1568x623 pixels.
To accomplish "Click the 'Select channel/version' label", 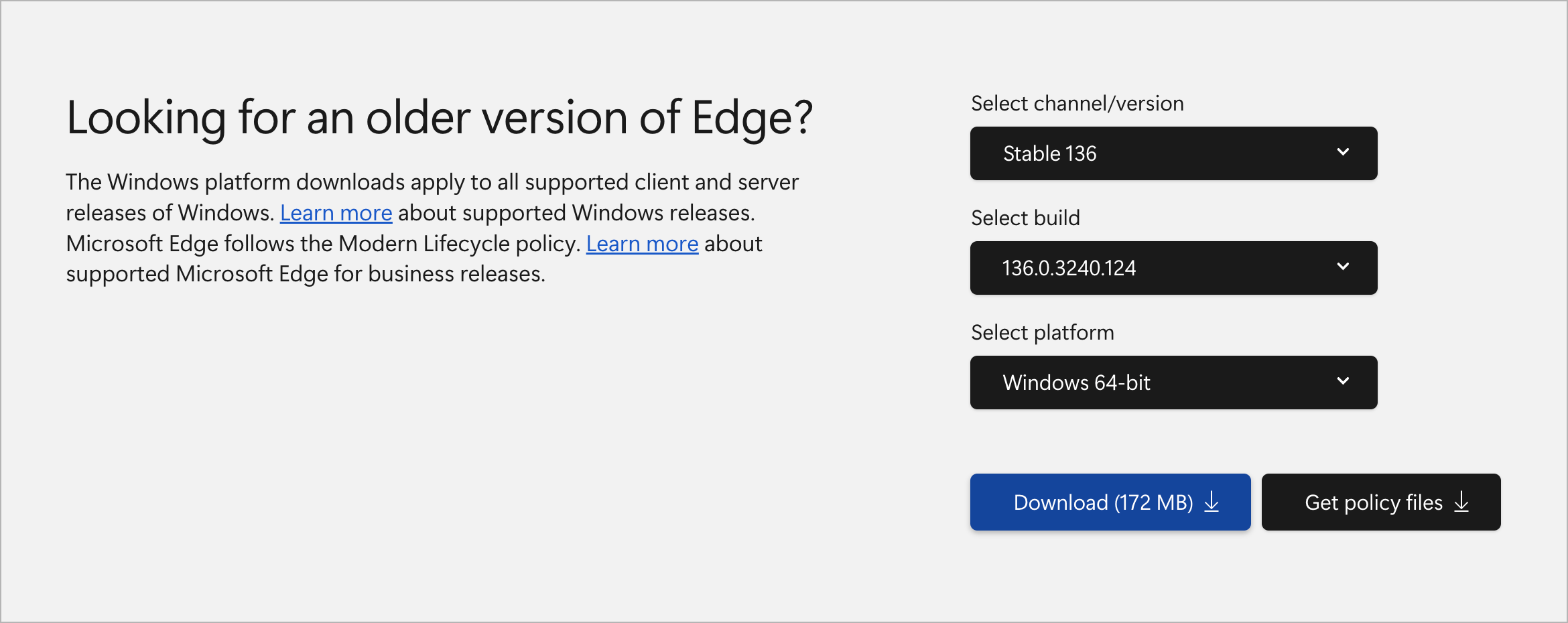I will 1077,104.
